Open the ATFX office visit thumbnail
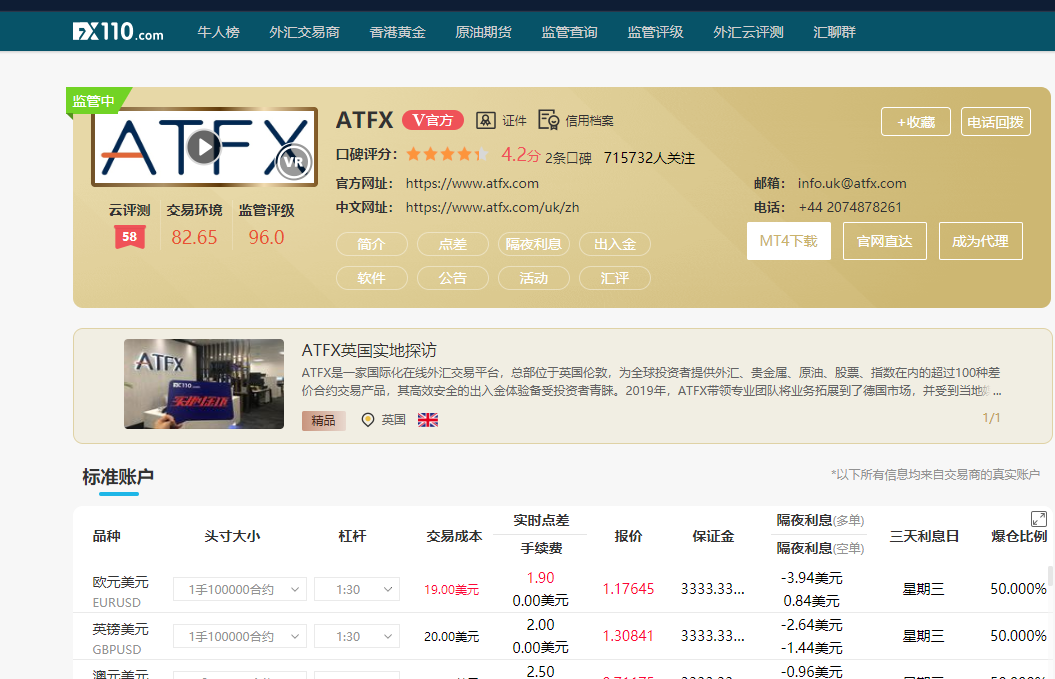This screenshot has width=1055, height=679. (x=204, y=384)
